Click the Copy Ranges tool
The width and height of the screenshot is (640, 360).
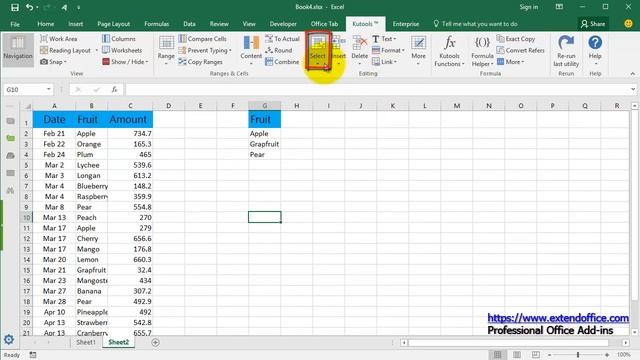[200, 62]
